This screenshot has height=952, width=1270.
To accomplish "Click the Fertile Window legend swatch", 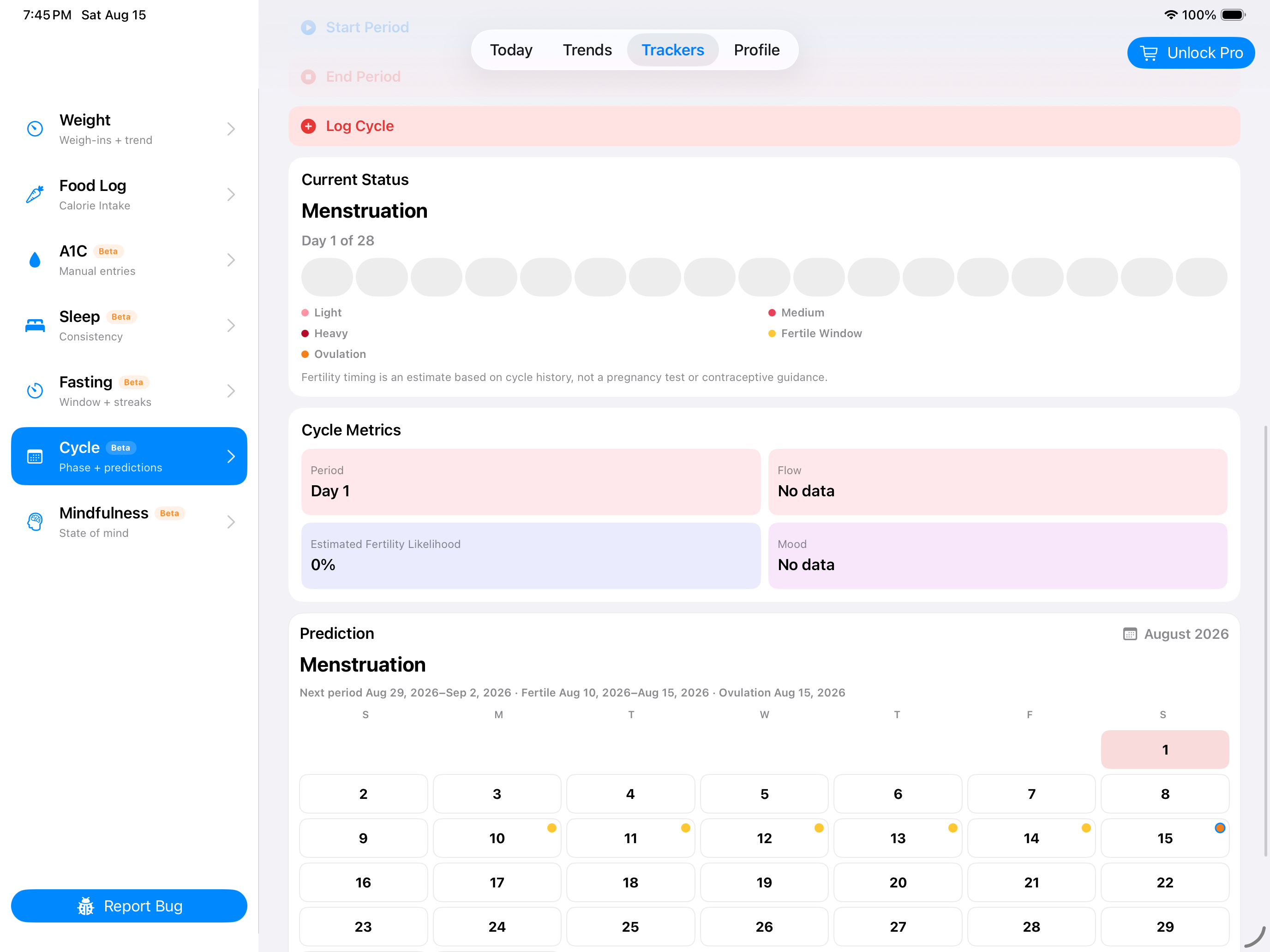I will click(x=772, y=333).
